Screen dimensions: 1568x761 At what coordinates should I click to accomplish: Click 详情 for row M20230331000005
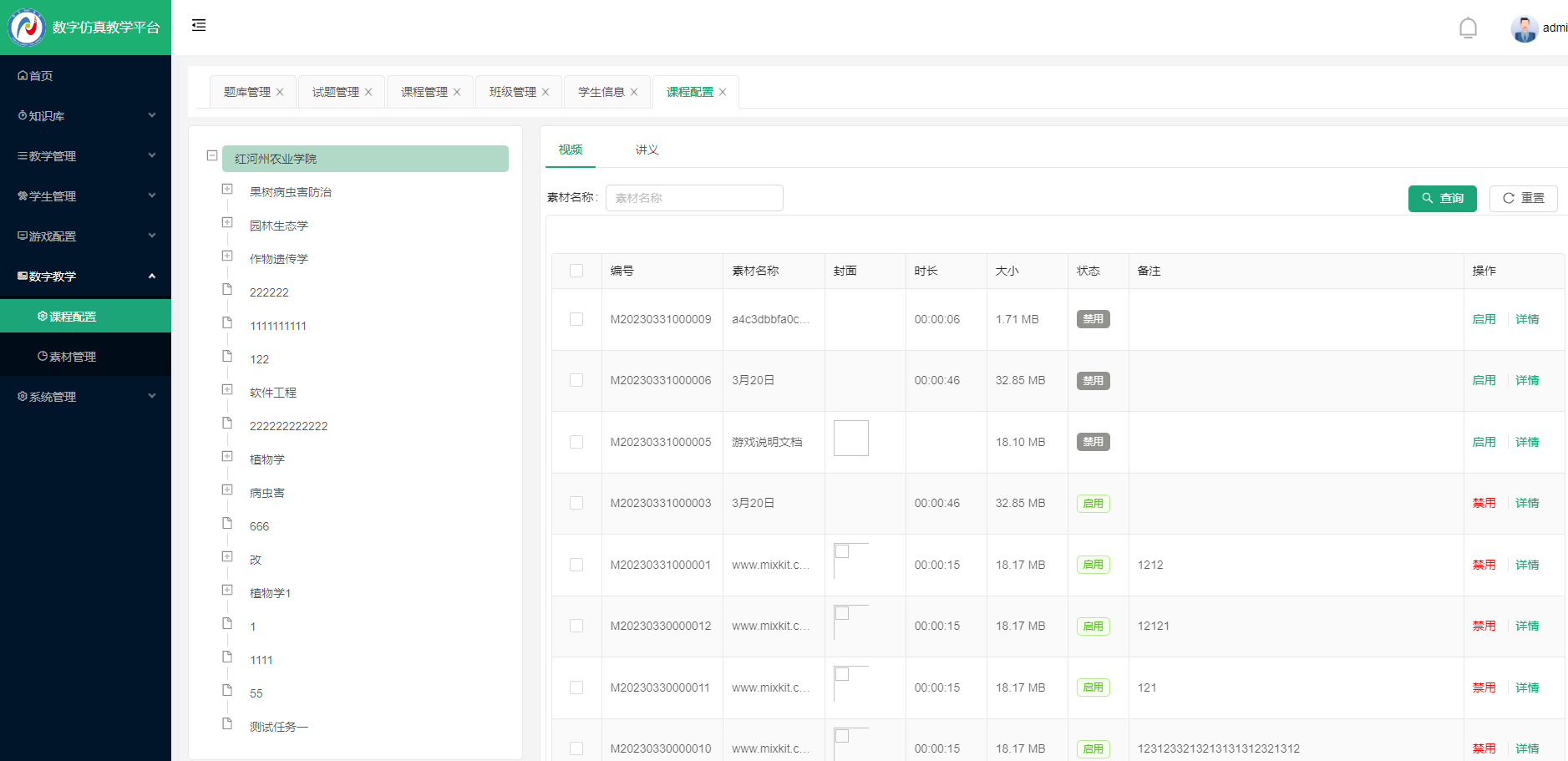tap(1528, 442)
